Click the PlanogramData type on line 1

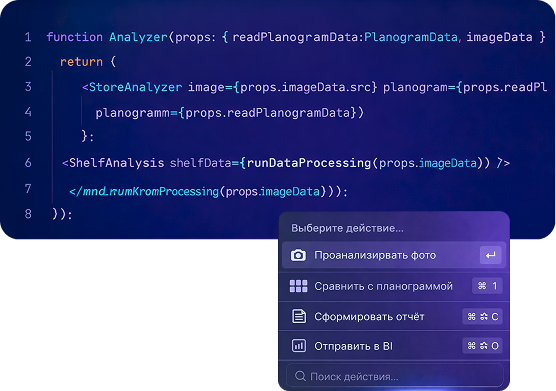411,37
